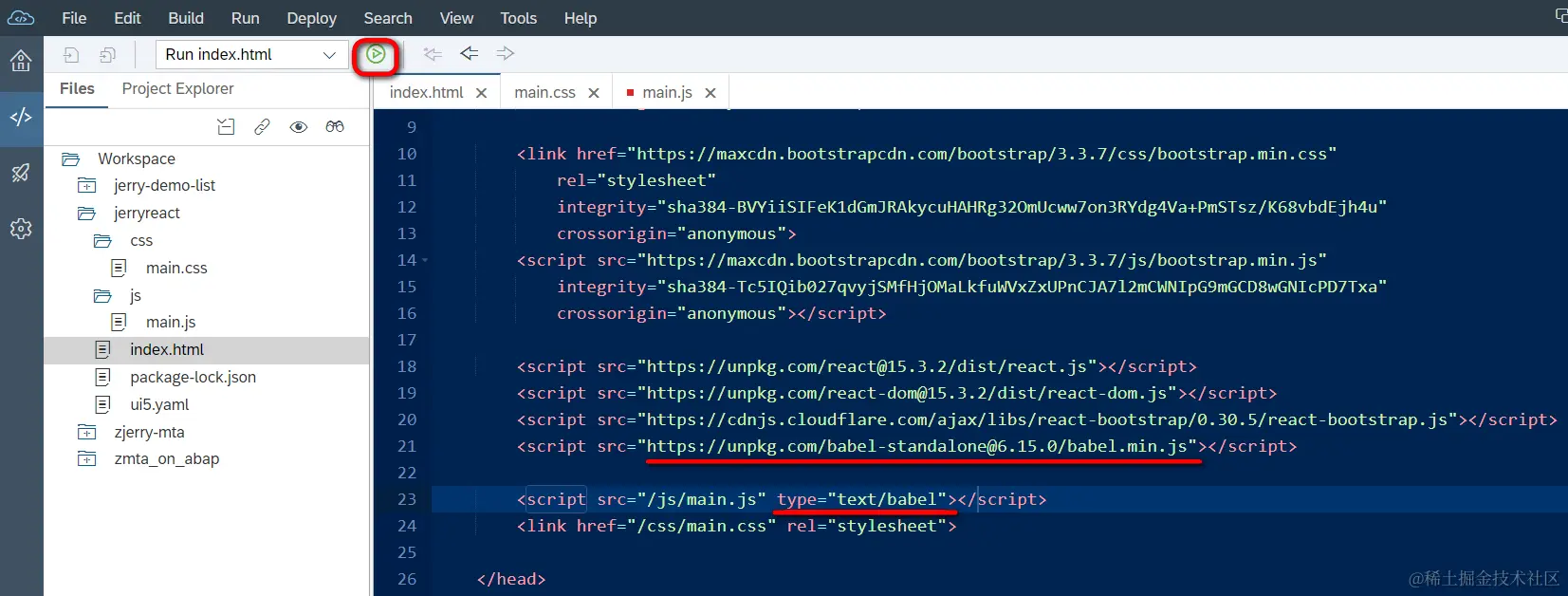This screenshot has width=1568, height=596.
Task: Switch to the Development code-view icon
Action: (21, 118)
